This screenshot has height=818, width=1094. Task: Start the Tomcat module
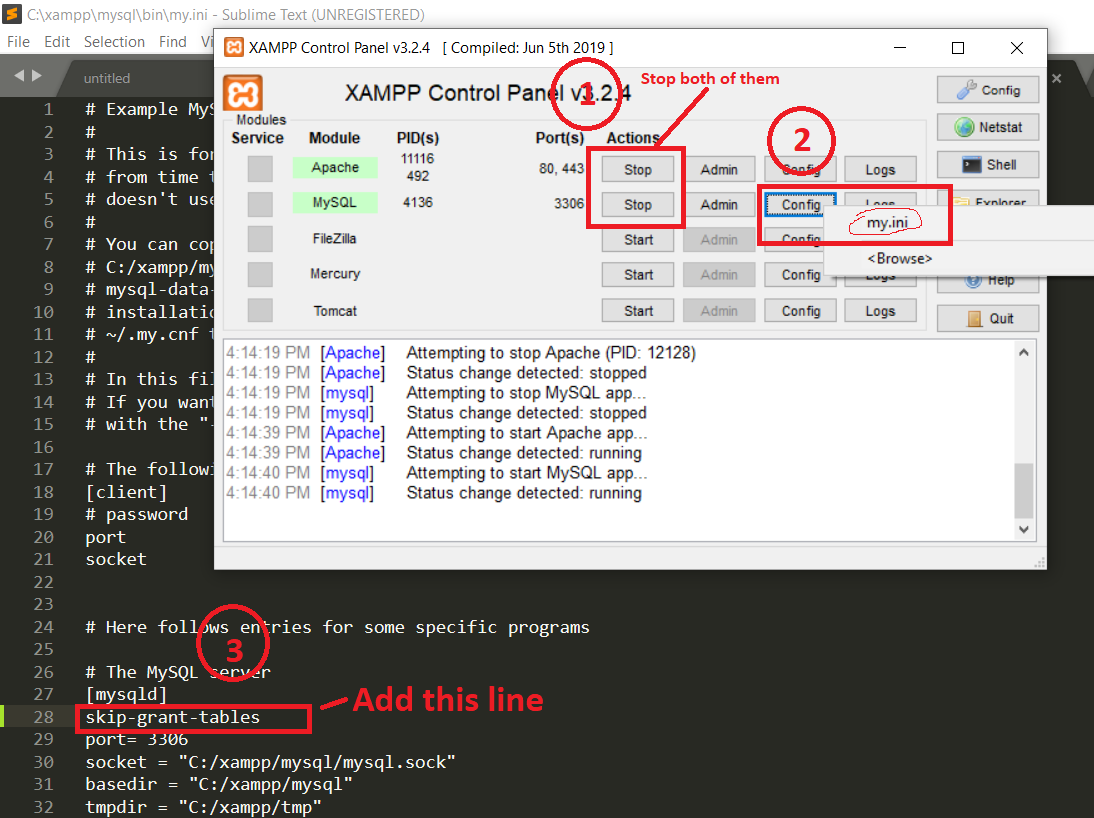(638, 311)
